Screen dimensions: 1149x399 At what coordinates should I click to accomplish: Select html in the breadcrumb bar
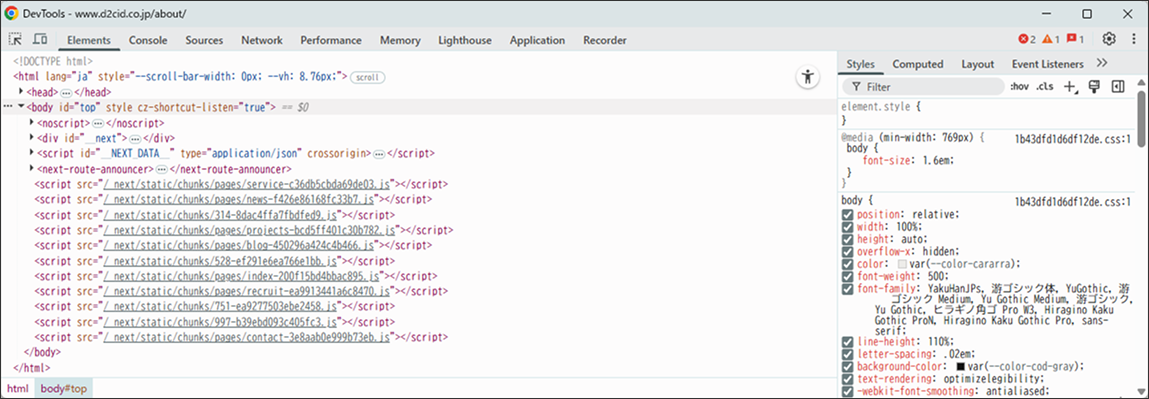tap(18, 389)
